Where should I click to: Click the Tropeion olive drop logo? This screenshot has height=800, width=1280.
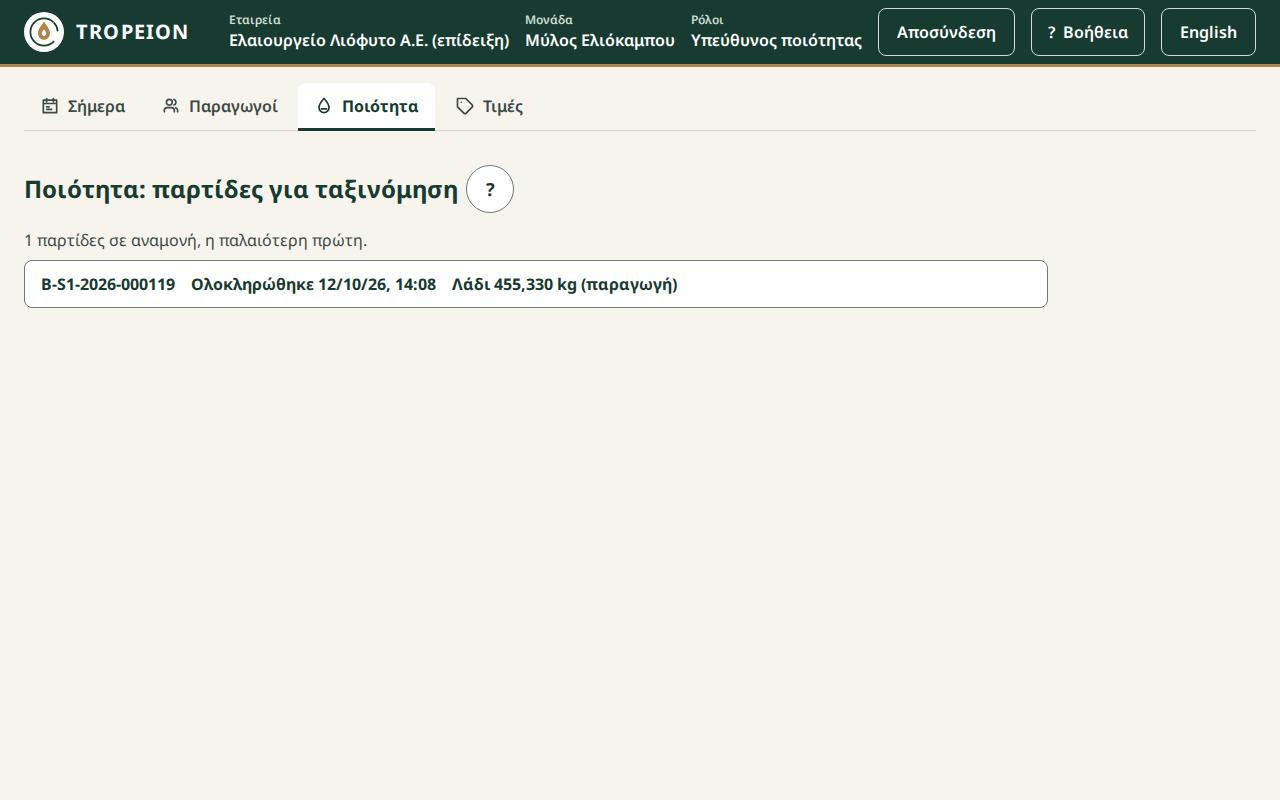pos(44,32)
